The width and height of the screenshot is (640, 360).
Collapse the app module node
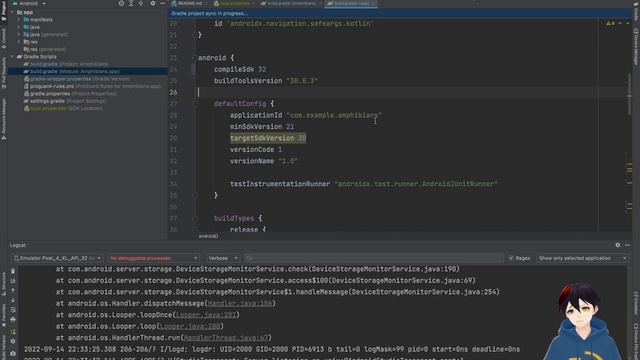click(x=12, y=12)
